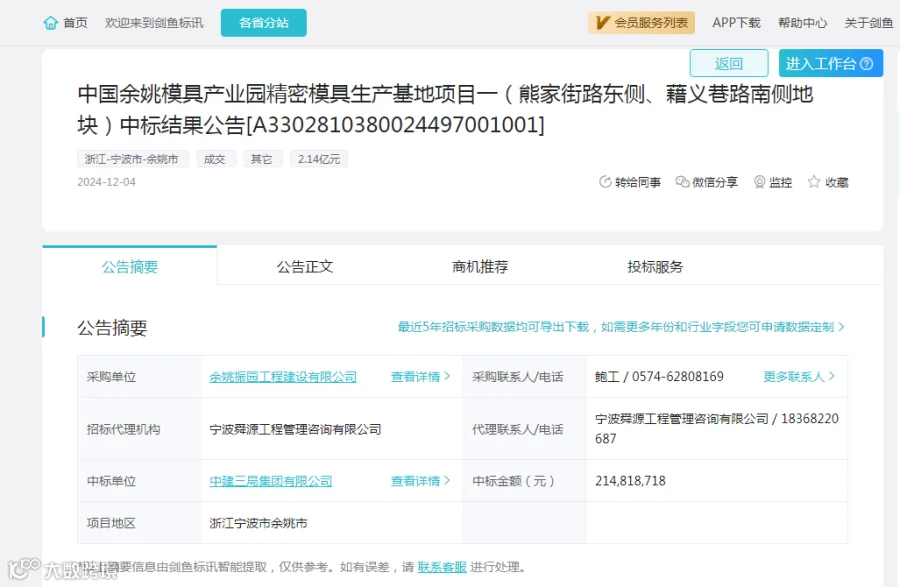Open APP下载 link

click(736, 23)
